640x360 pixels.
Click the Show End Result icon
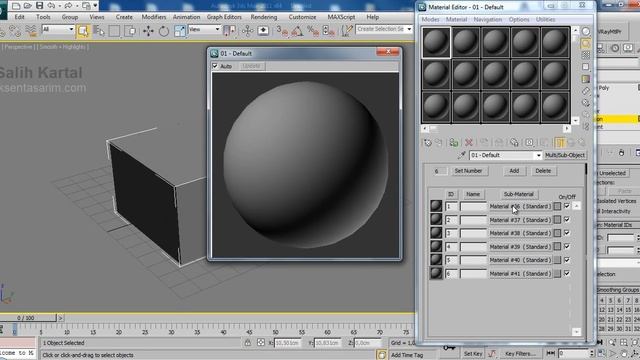tap(560, 142)
